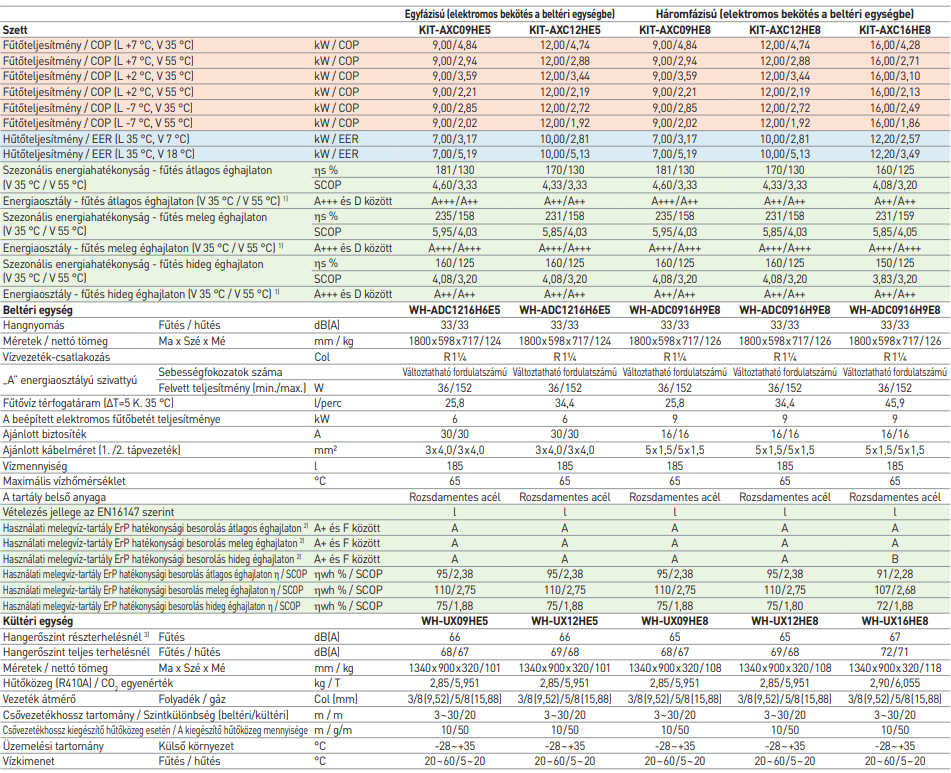Click the outdoor unit model WH-UX12HE8
951x773 pixels.
(x=785, y=621)
